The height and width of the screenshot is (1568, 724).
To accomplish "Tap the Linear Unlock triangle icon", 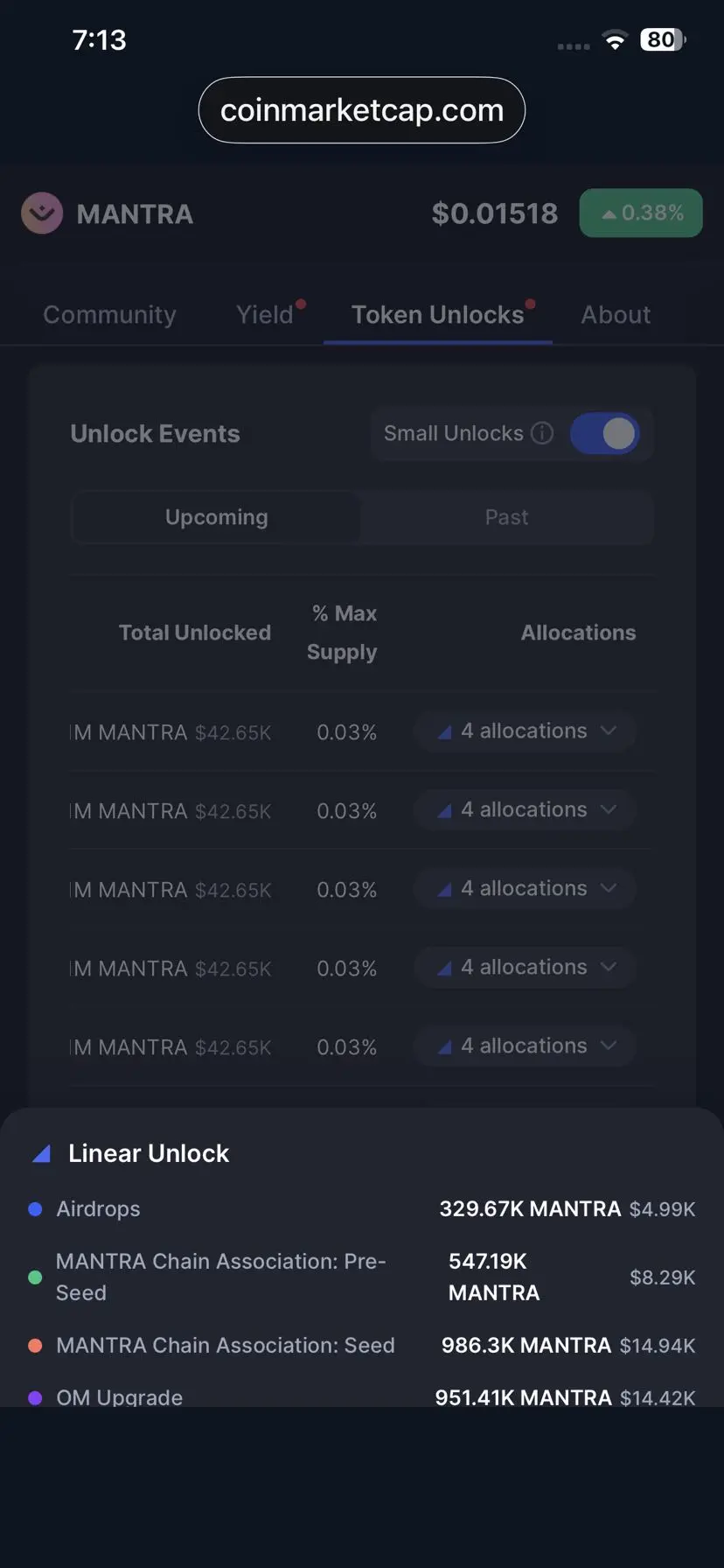I will 41,1154.
